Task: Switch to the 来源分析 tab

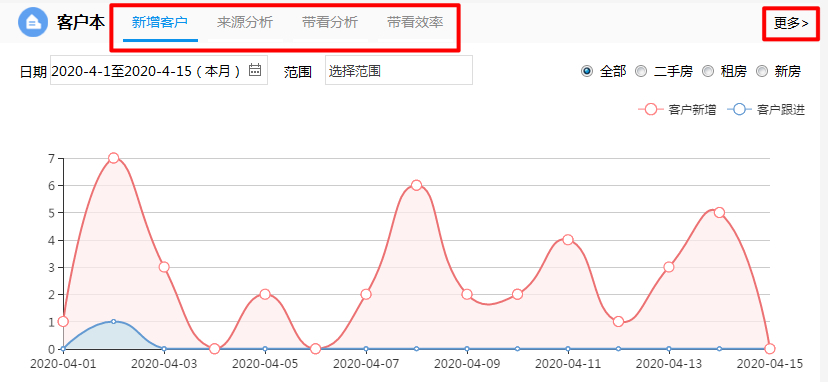Action: coord(245,23)
